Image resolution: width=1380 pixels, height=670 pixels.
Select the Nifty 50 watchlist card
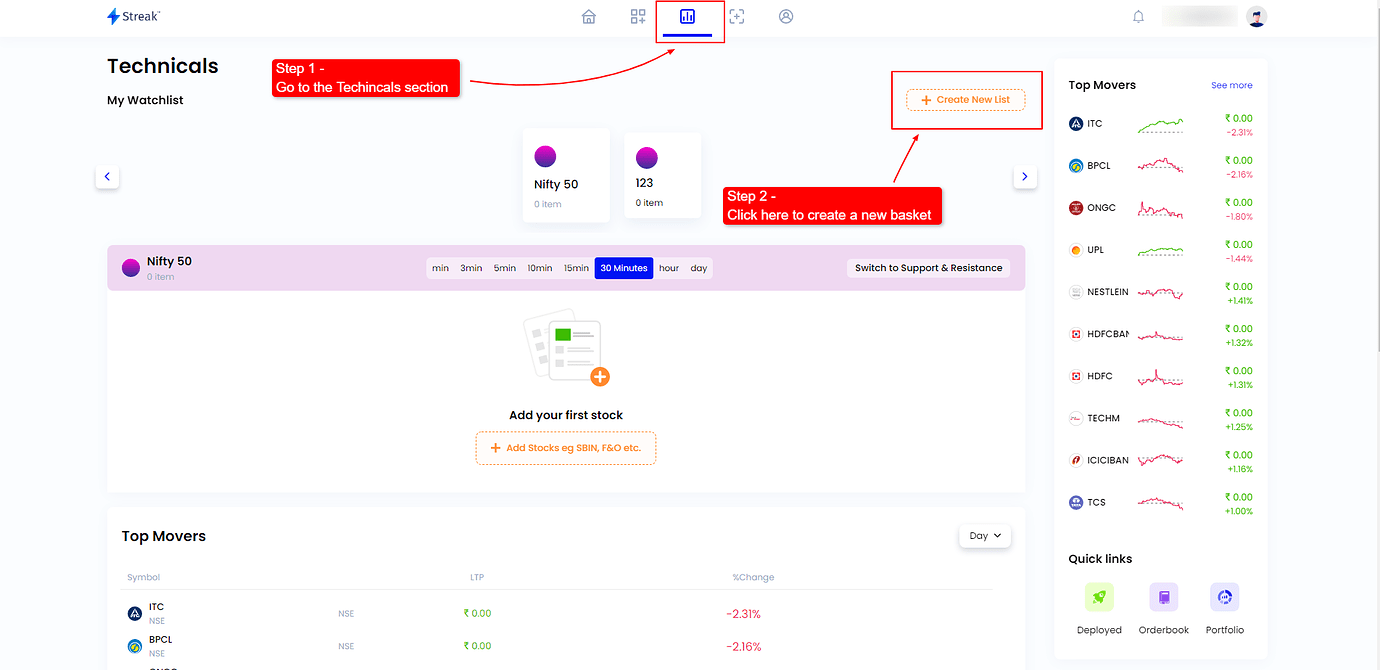tap(566, 175)
